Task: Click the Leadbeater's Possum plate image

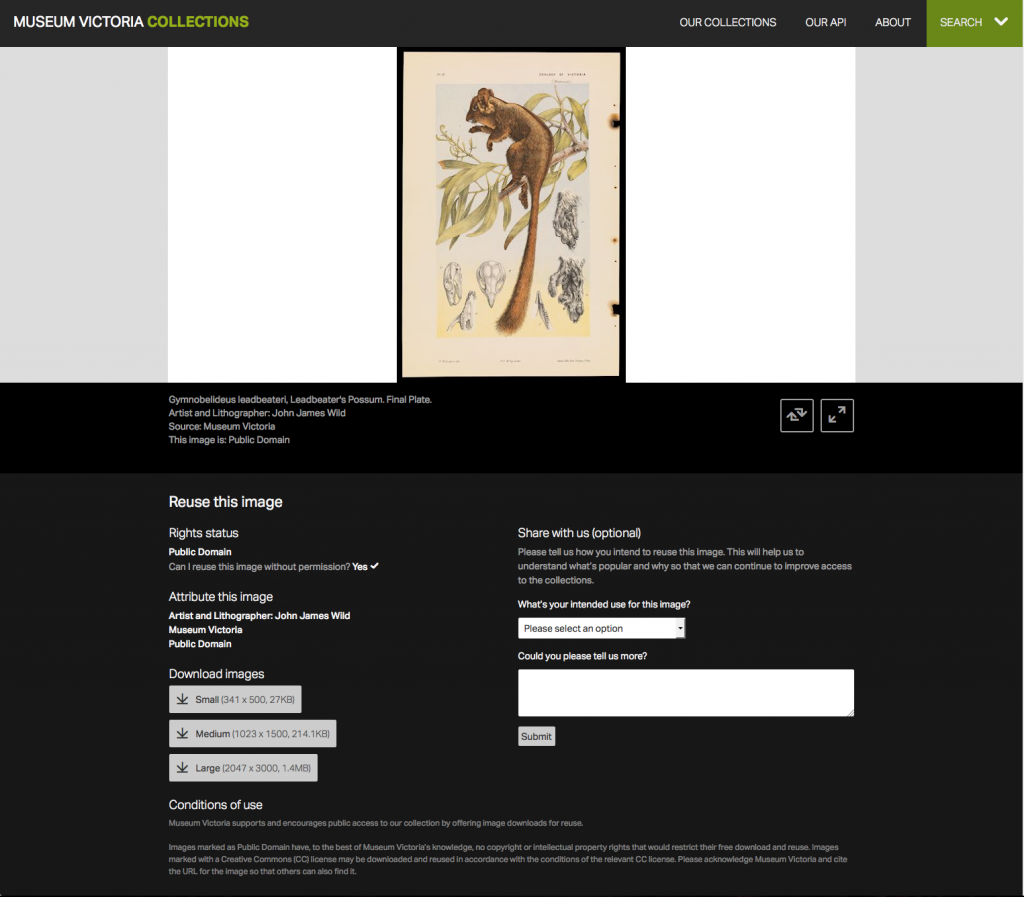Action: pos(511,214)
